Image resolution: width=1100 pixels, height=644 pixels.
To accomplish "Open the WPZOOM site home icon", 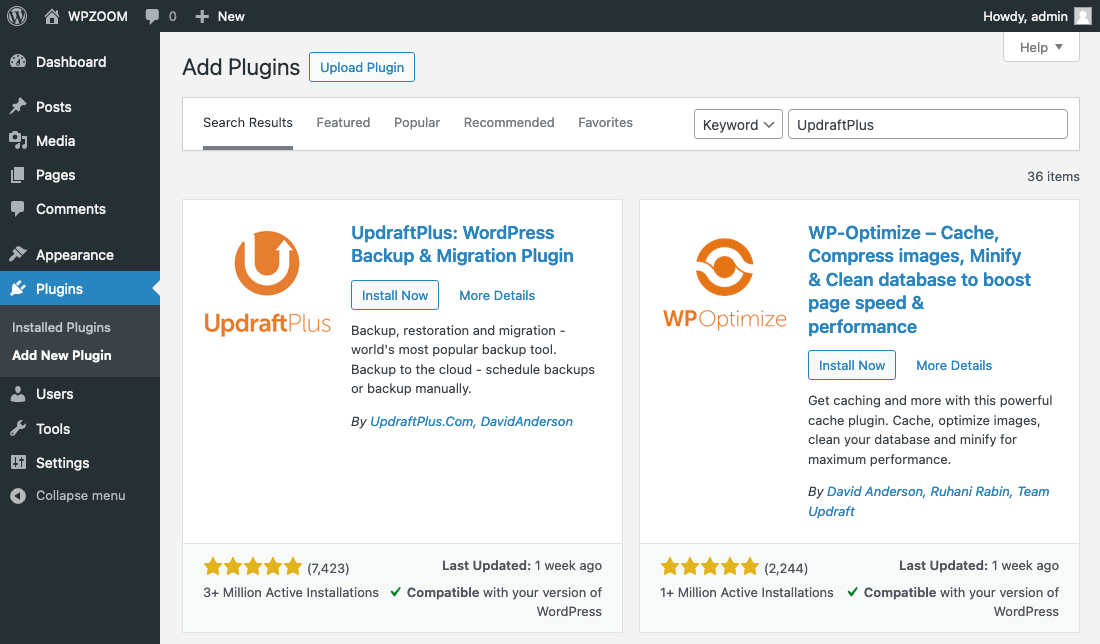I will pos(52,16).
